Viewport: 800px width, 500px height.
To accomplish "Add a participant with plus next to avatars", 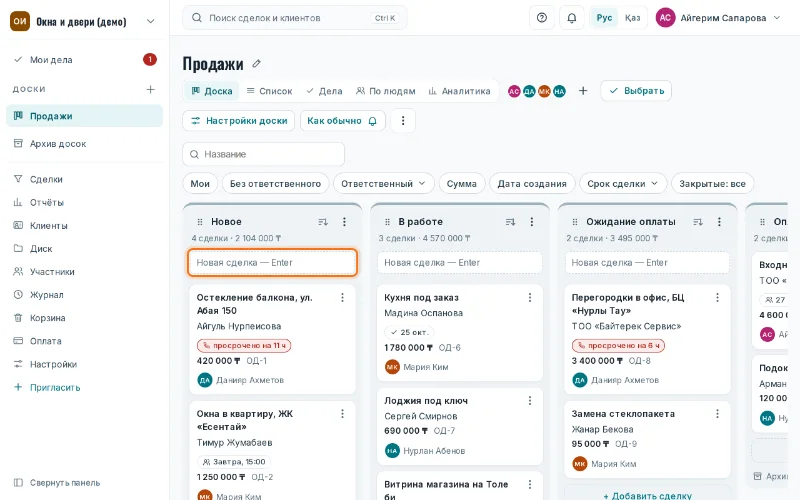I will [x=583, y=91].
